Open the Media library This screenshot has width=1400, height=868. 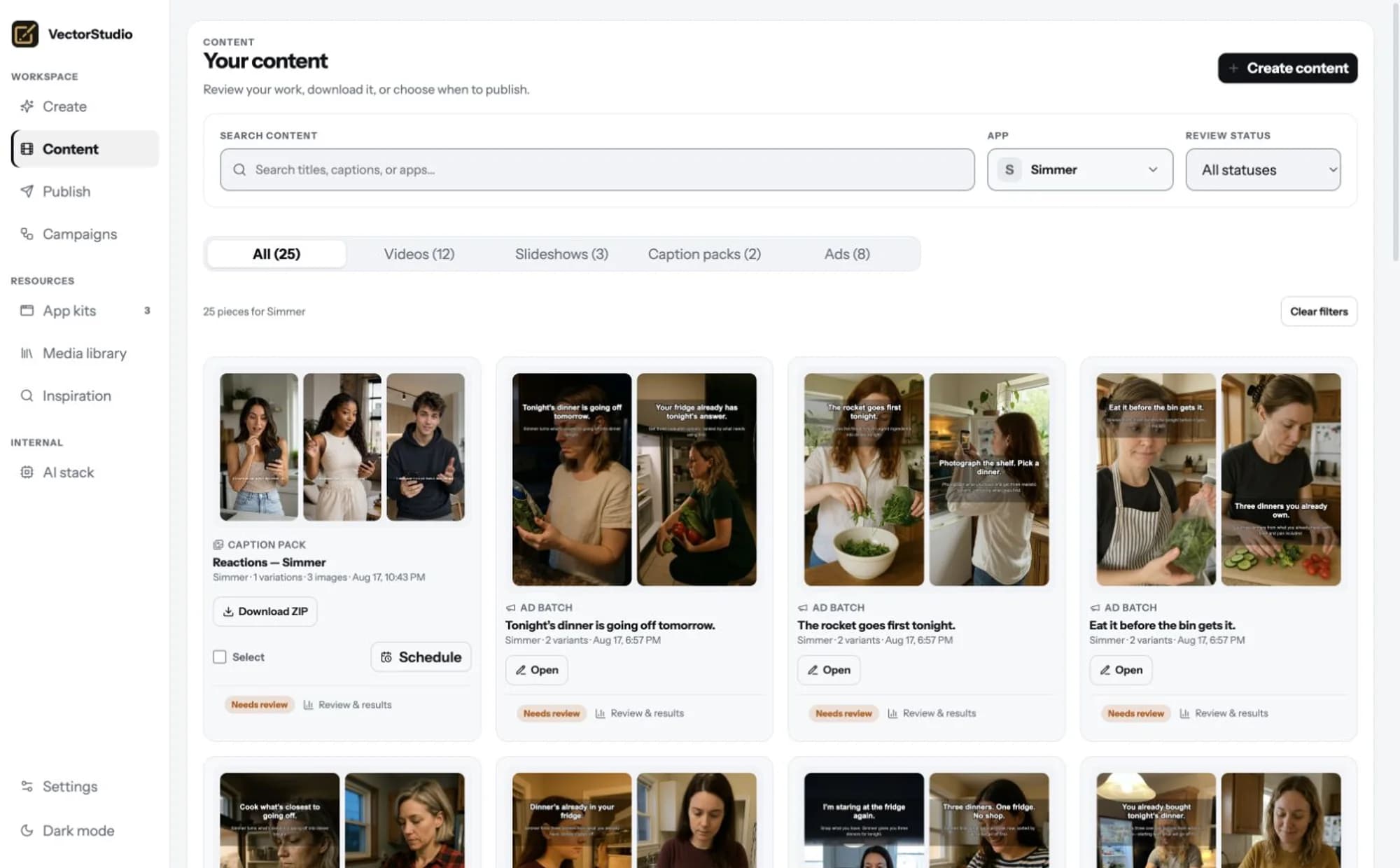(x=85, y=353)
